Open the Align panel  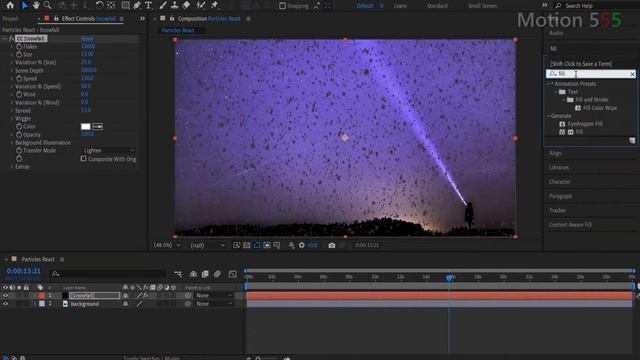pyautogui.click(x=555, y=153)
